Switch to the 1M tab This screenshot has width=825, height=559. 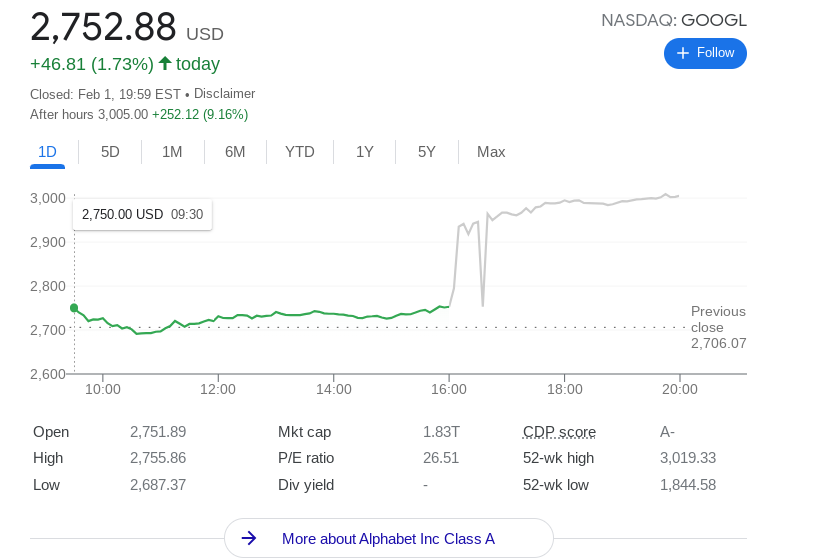pos(172,152)
